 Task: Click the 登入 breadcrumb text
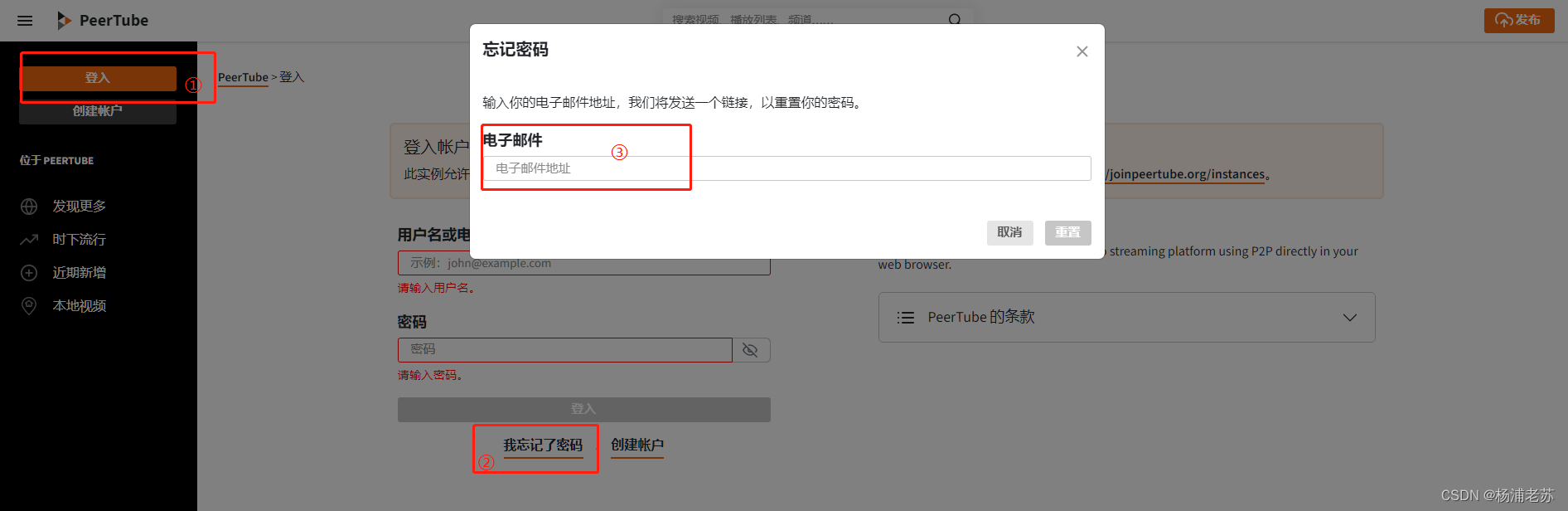point(292,77)
